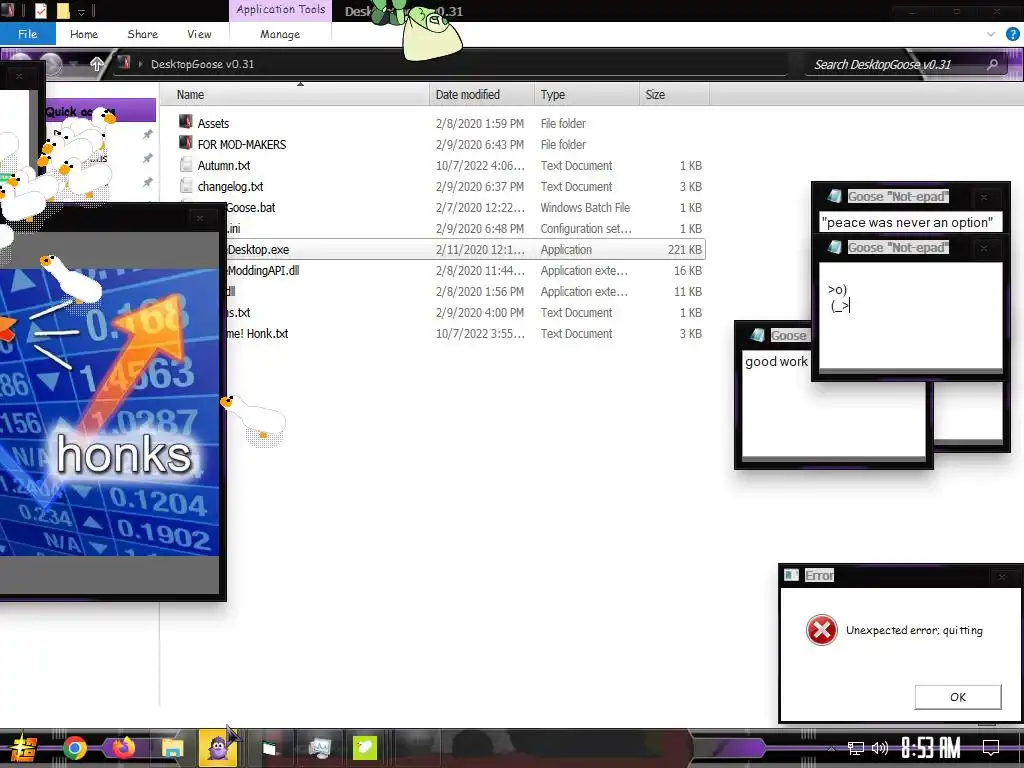The width and height of the screenshot is (1024, 768).
Task: Select the Autumn.txt file icon
Action: [186, 165]
